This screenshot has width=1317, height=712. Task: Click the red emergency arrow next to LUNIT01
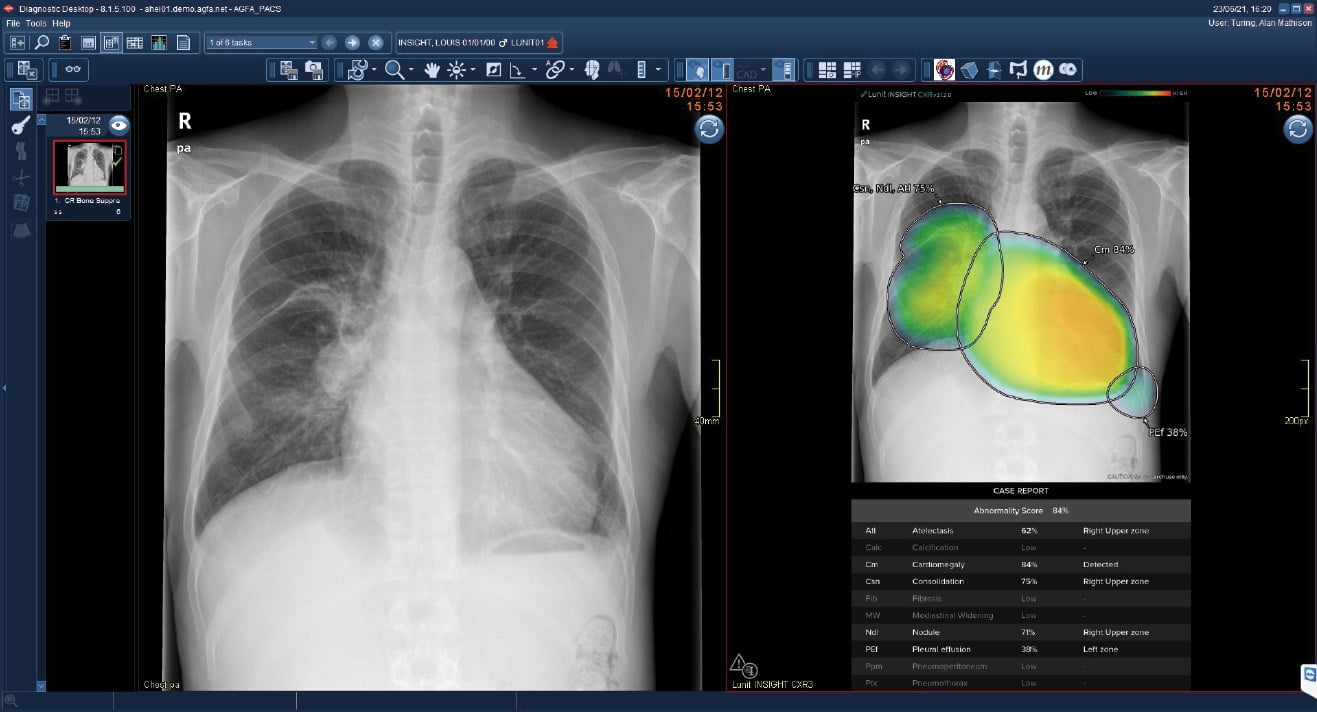[x=552, y=43]
